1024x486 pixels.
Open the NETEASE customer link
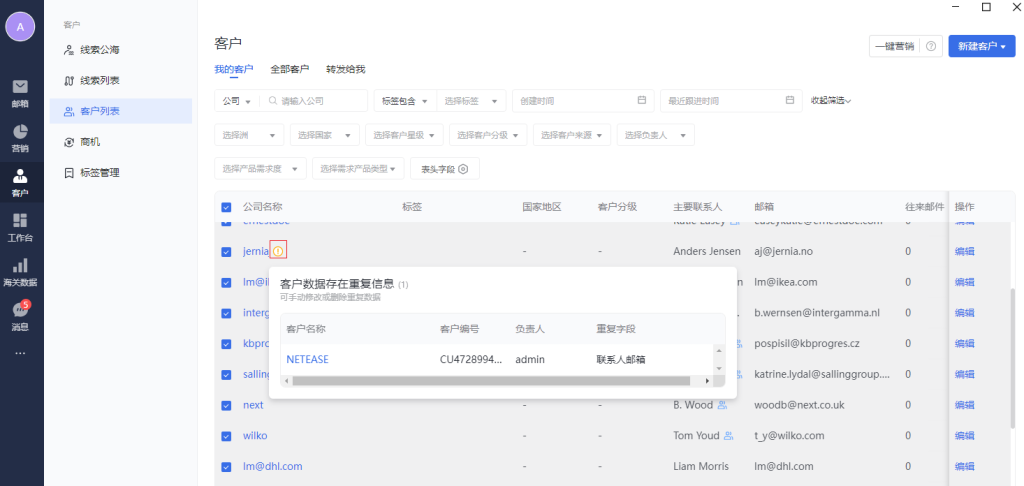307,359
